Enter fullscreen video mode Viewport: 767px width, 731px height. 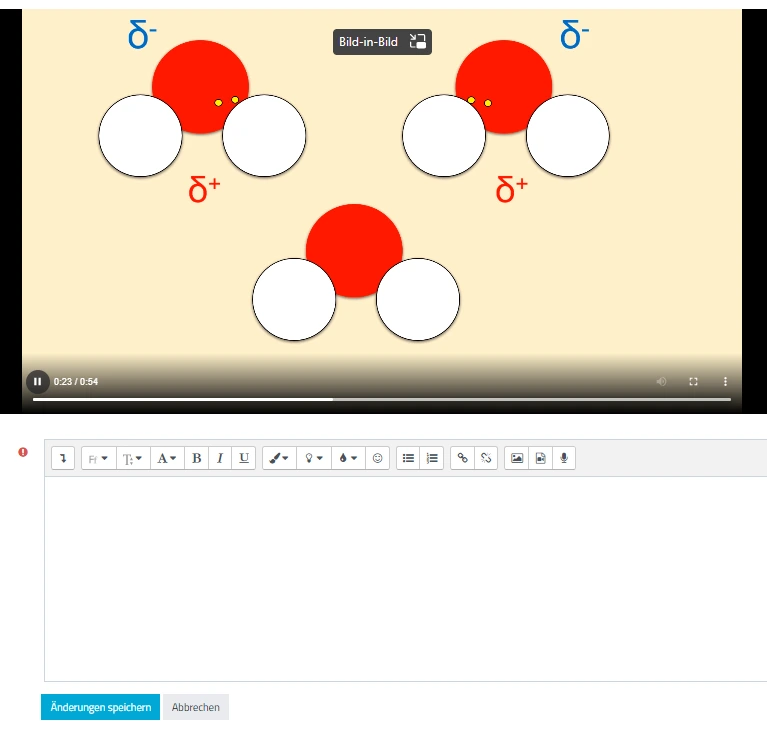point(693,381)
